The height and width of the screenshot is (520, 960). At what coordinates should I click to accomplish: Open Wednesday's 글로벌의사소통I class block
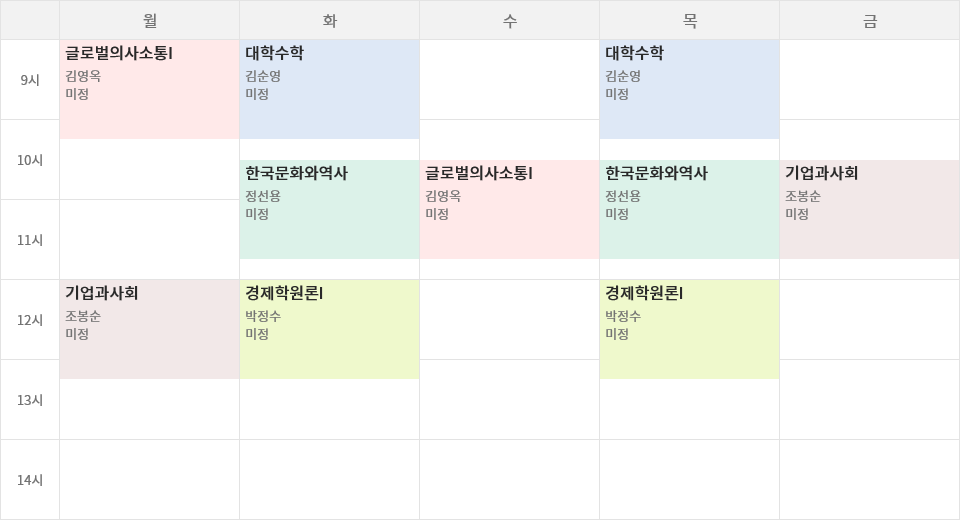click(510, 209)
